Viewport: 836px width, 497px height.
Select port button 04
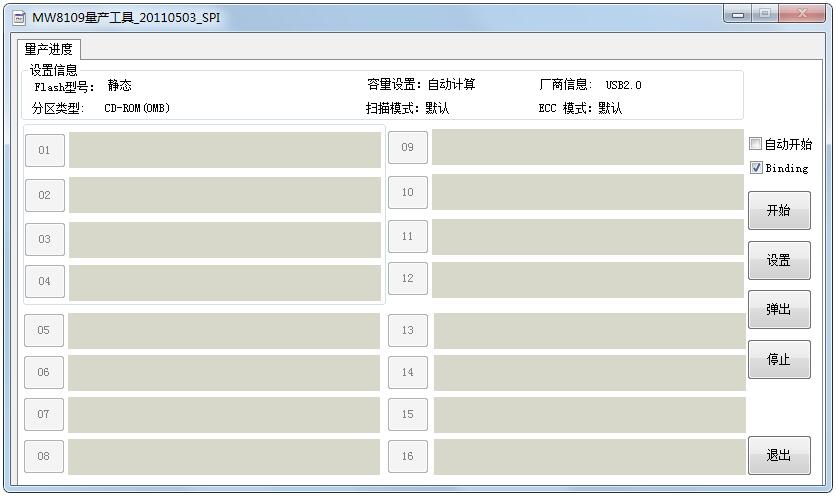pyautogui.click(x=45, y=281)
